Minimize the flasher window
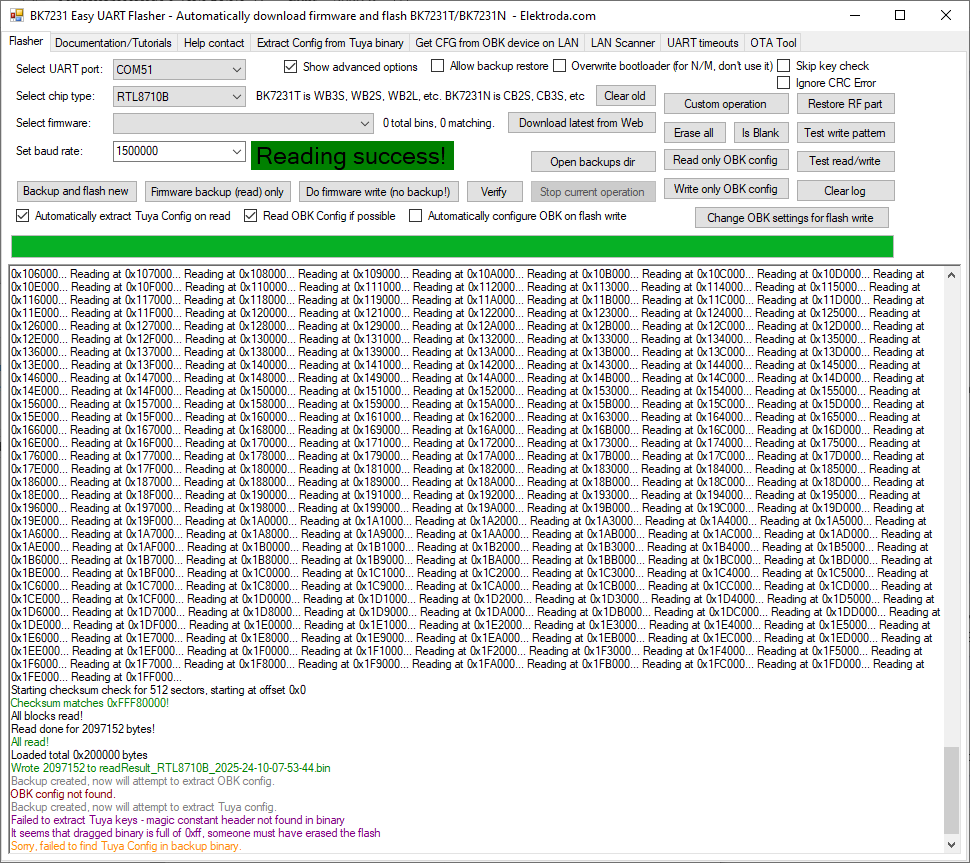The width and height of the screenshot is (970, 863). click(856, 15)
